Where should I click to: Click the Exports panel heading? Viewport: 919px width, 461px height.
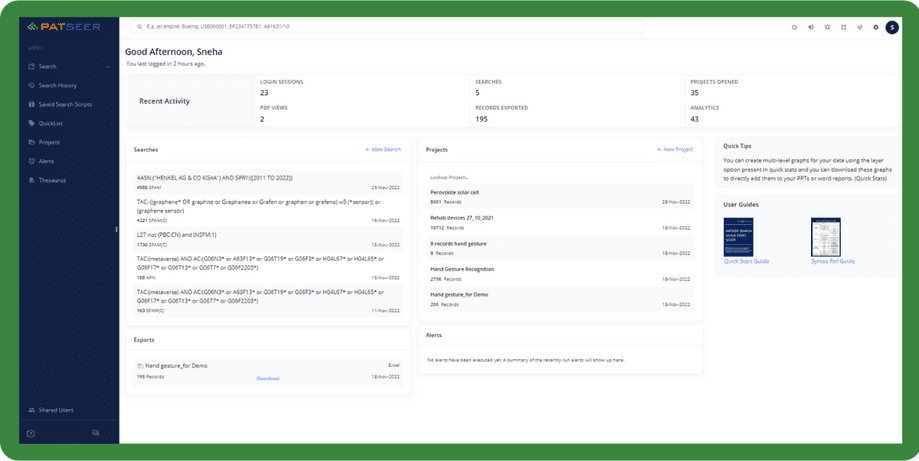coord(144,340)
